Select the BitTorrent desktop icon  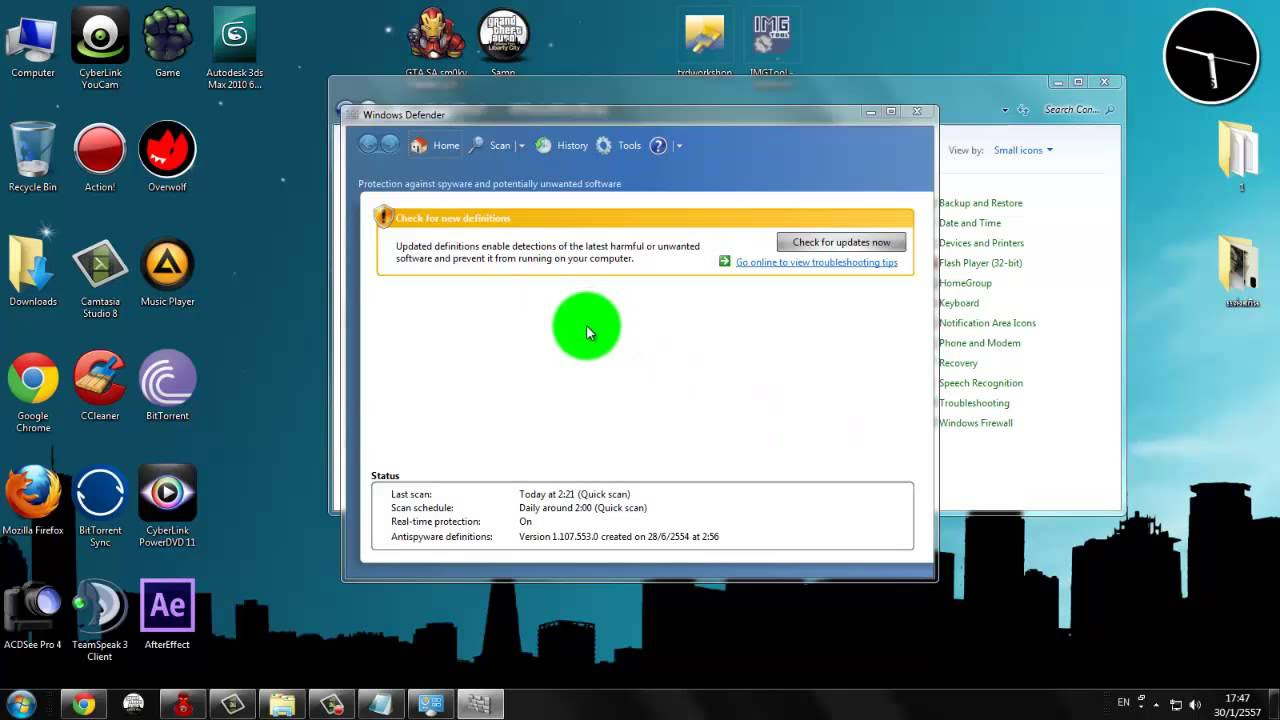point(167,386)
